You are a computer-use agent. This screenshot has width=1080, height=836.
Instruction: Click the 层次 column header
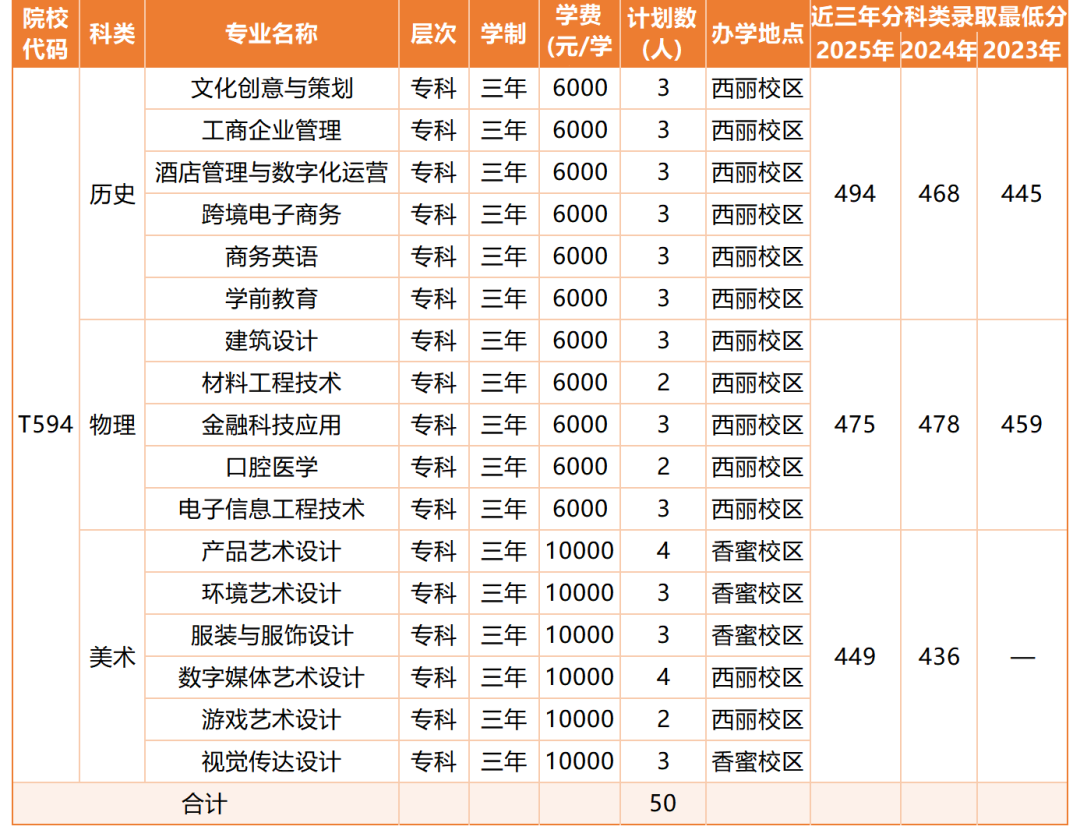434,33
